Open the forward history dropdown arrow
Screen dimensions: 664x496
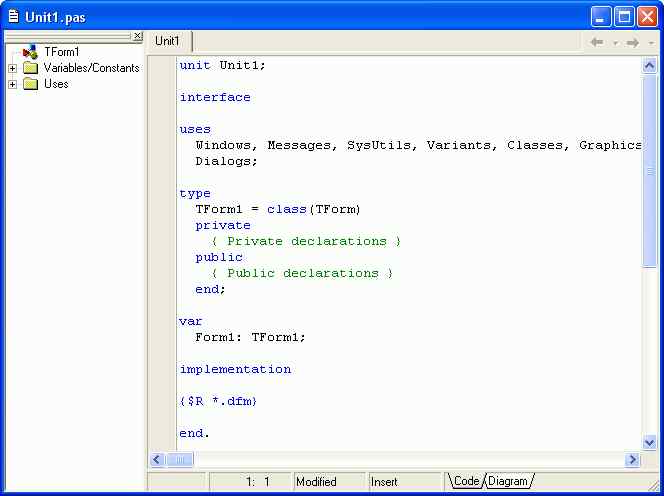click(651, 43)
